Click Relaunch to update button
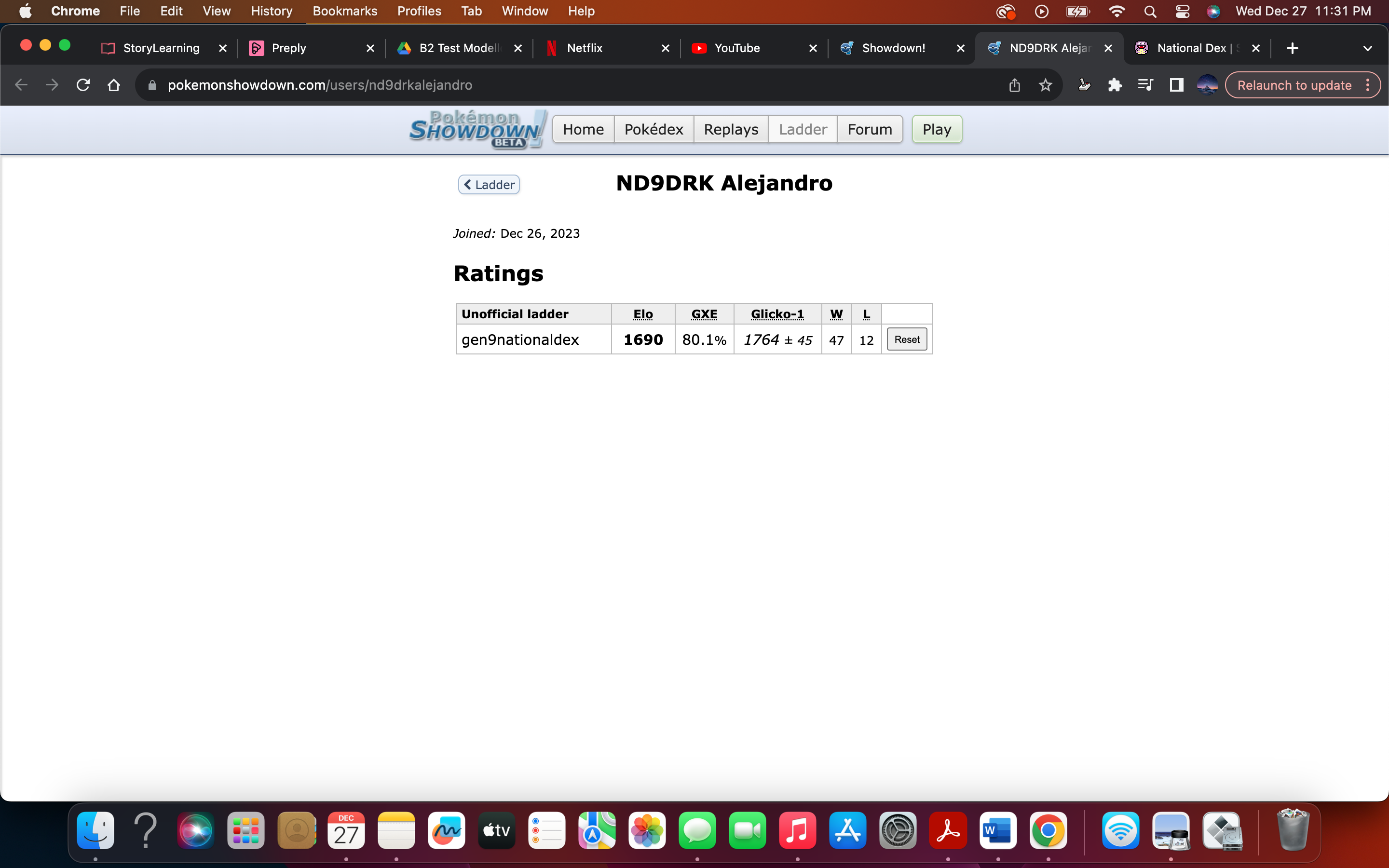Viewport: 1389px width, 868px height. (x=1294, y=85)
